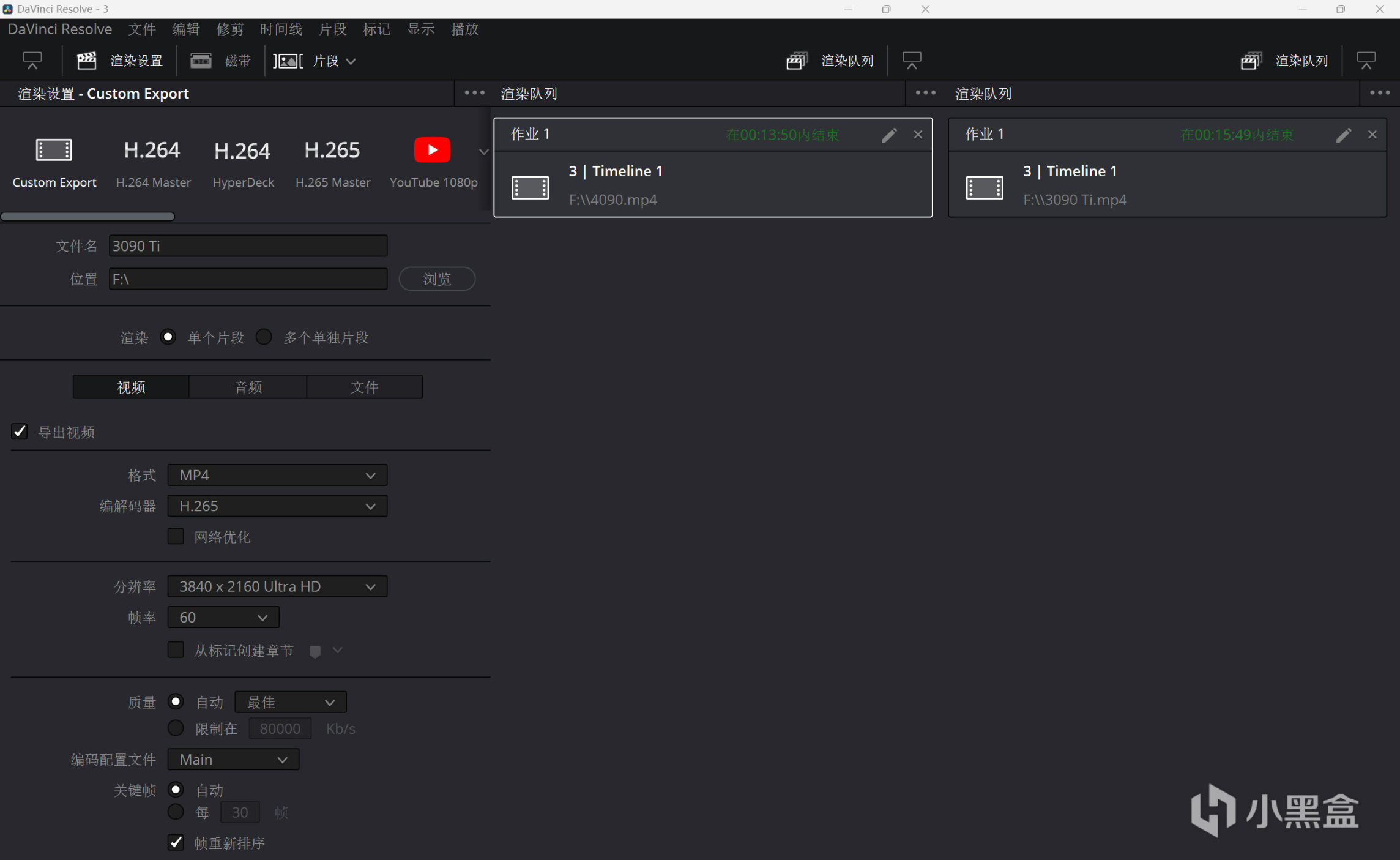Click the Tape deck icon in toolbar

tap(201, 61)
